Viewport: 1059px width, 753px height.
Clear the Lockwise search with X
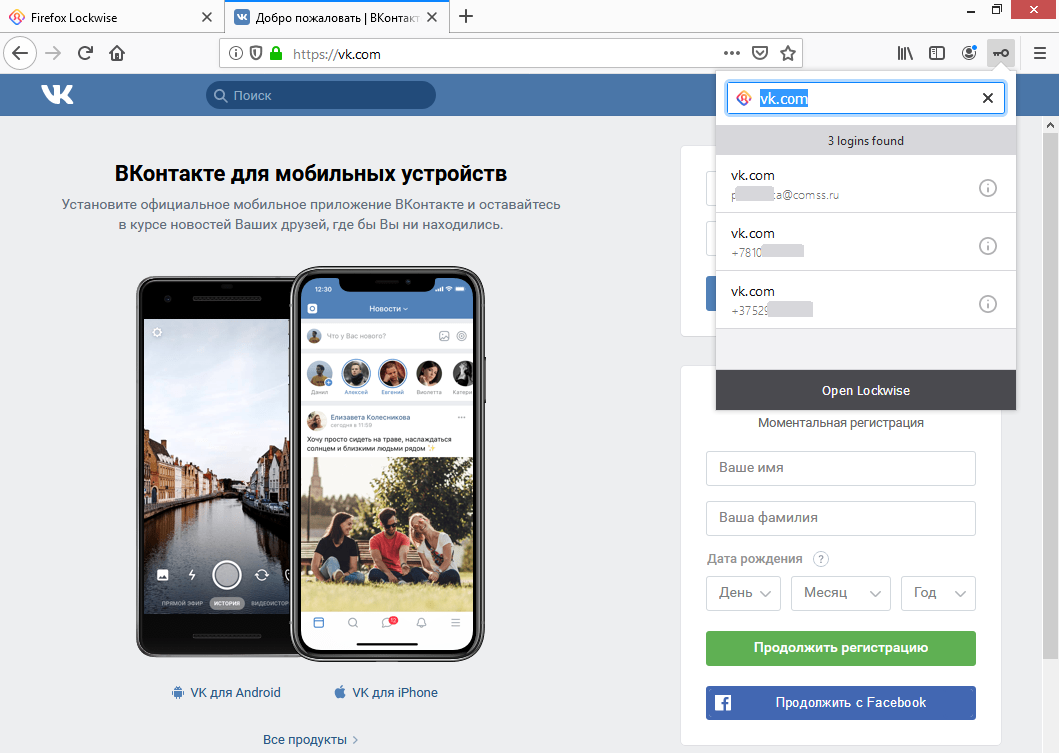click(987, 98)
